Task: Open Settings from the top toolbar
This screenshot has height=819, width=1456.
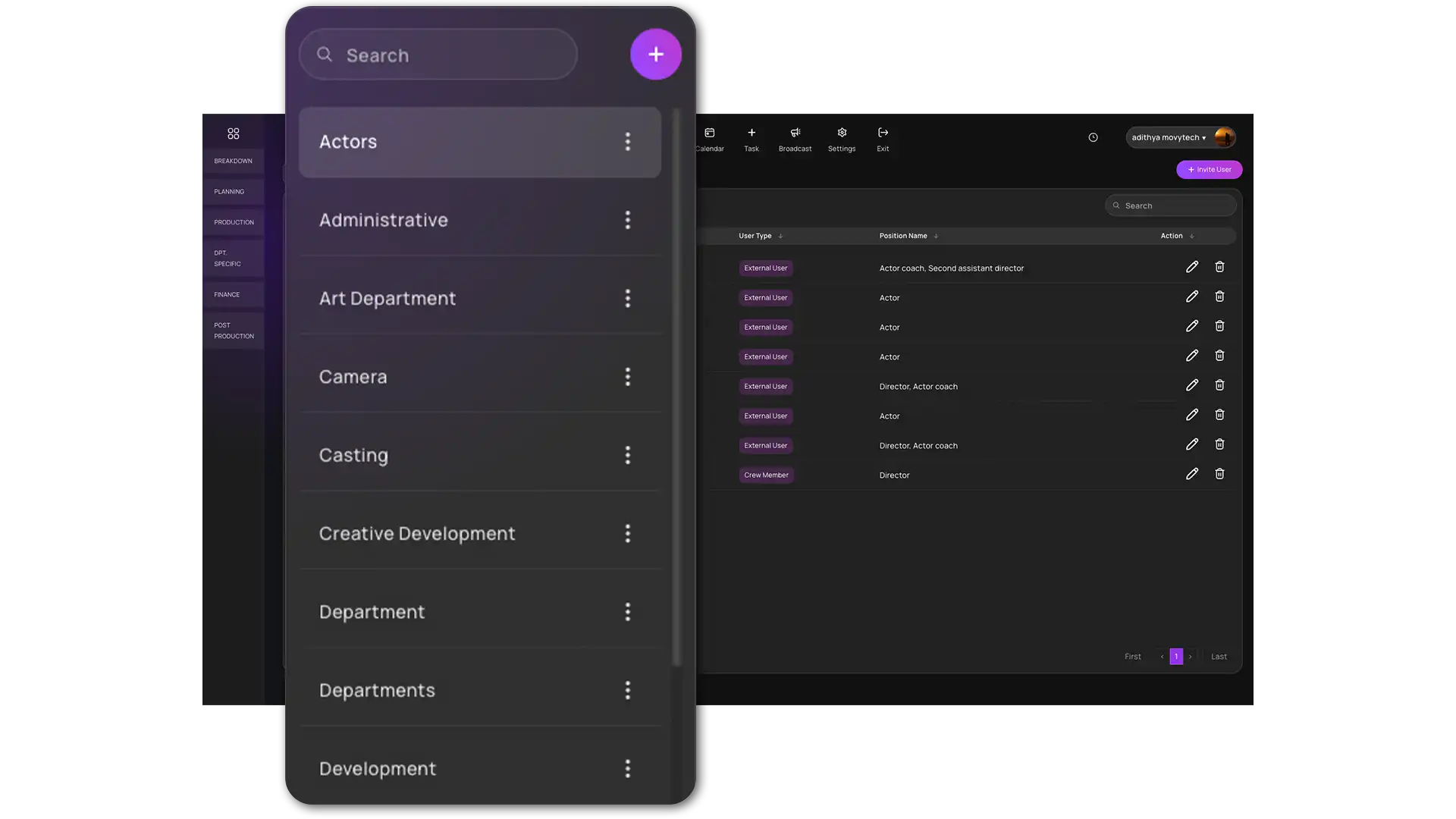Action: coord(842,140)
